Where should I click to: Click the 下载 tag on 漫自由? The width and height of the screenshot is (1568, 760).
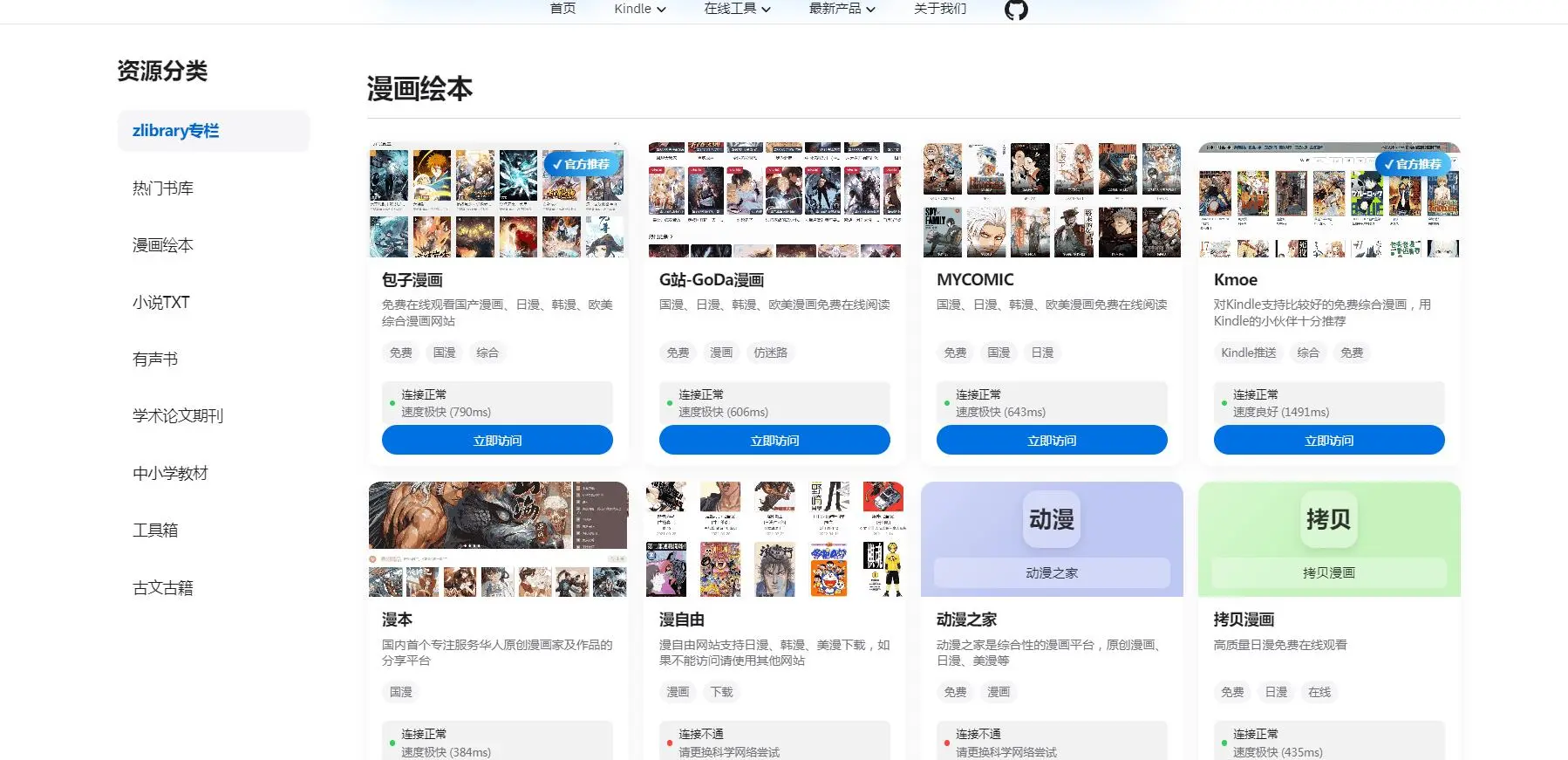pos(721,692)
